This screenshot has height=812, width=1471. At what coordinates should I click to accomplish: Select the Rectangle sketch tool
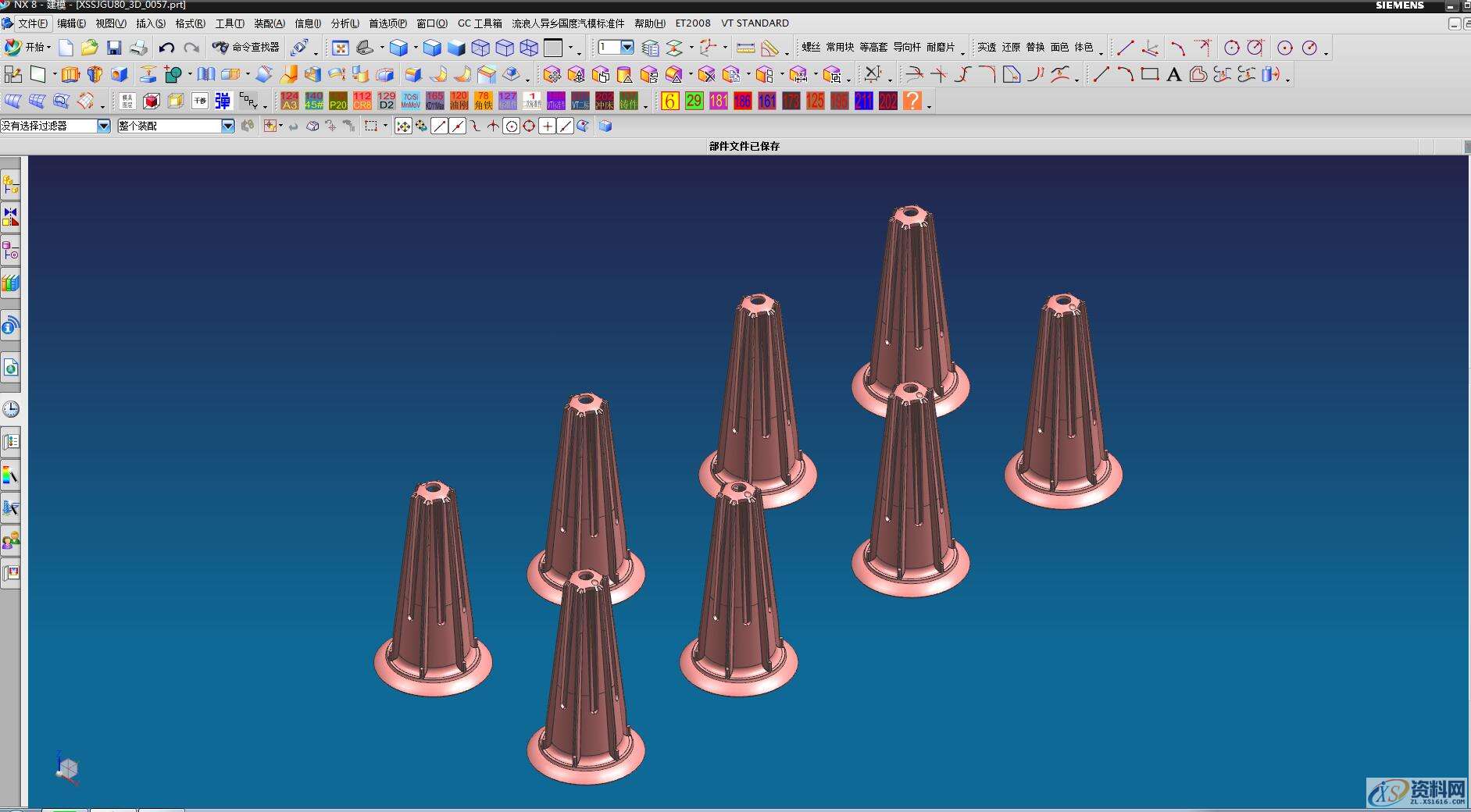1149,75
